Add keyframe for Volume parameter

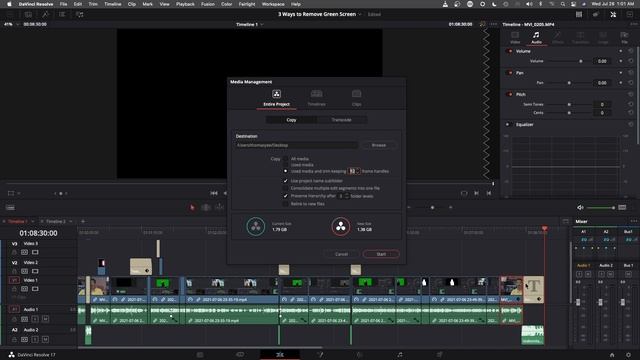click(621, 61)
